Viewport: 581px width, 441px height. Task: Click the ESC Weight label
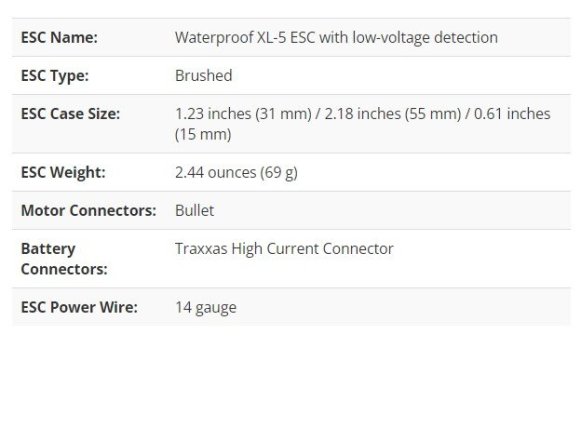coord(63,173)
